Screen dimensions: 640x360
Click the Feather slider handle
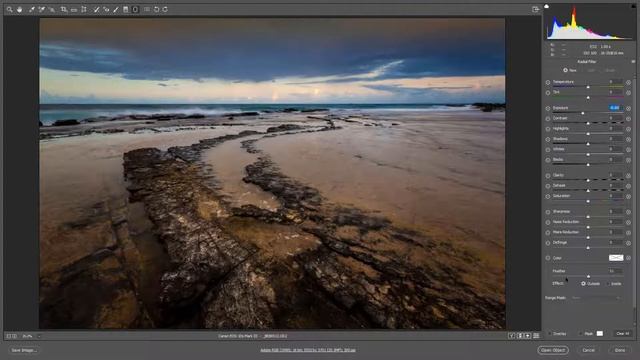[x=588, y=276]
